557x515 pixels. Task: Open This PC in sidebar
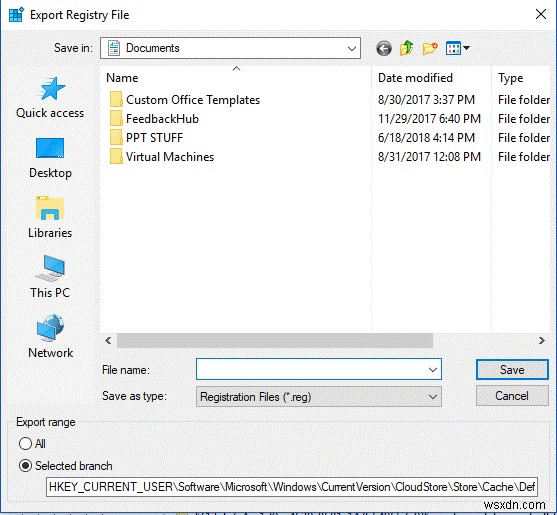pyautogui.click(x=50, y=277)
